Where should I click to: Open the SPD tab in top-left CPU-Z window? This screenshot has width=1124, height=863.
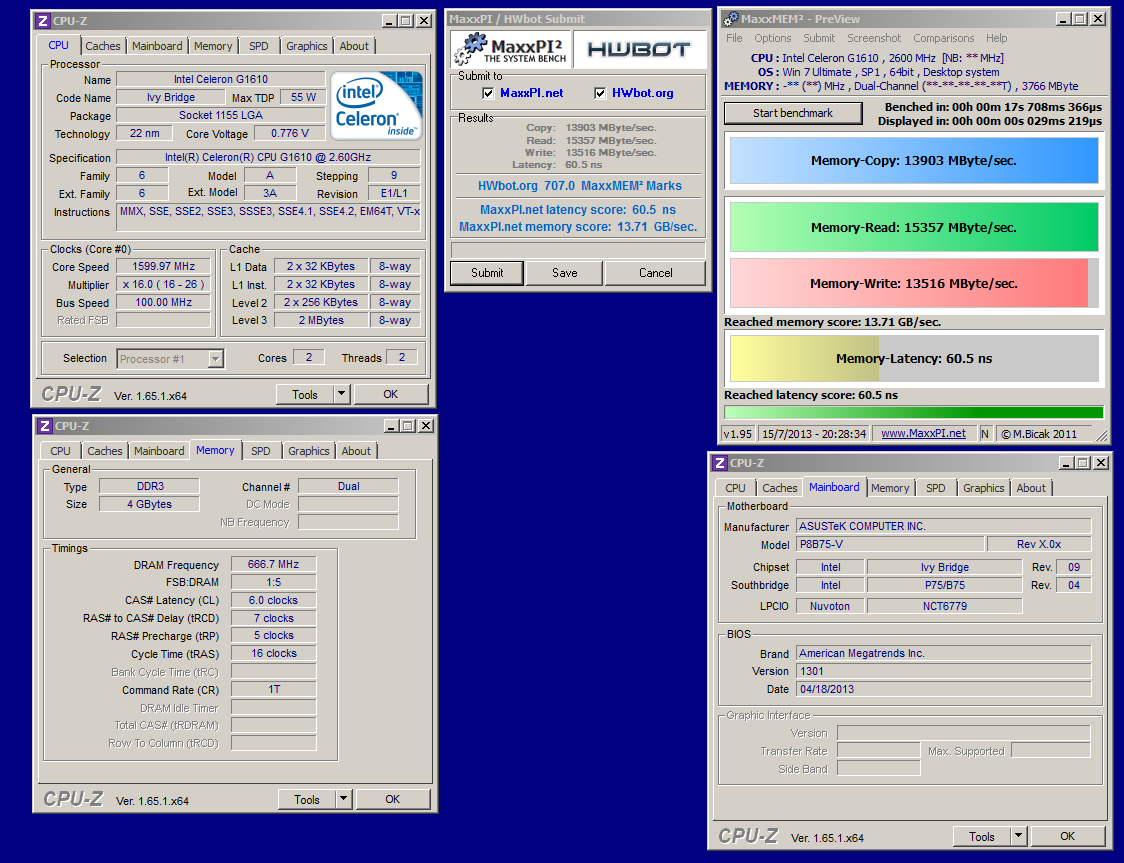click(x=259, y=46)
